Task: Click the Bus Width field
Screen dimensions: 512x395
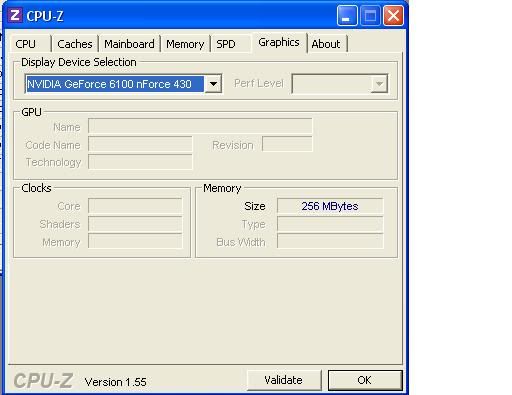Action: tap(330, 241)
